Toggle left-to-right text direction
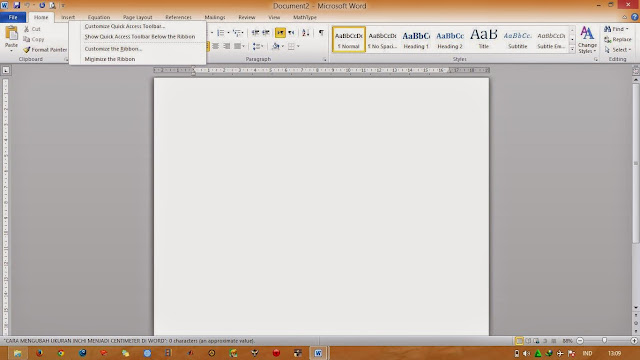 coord(280,33)
